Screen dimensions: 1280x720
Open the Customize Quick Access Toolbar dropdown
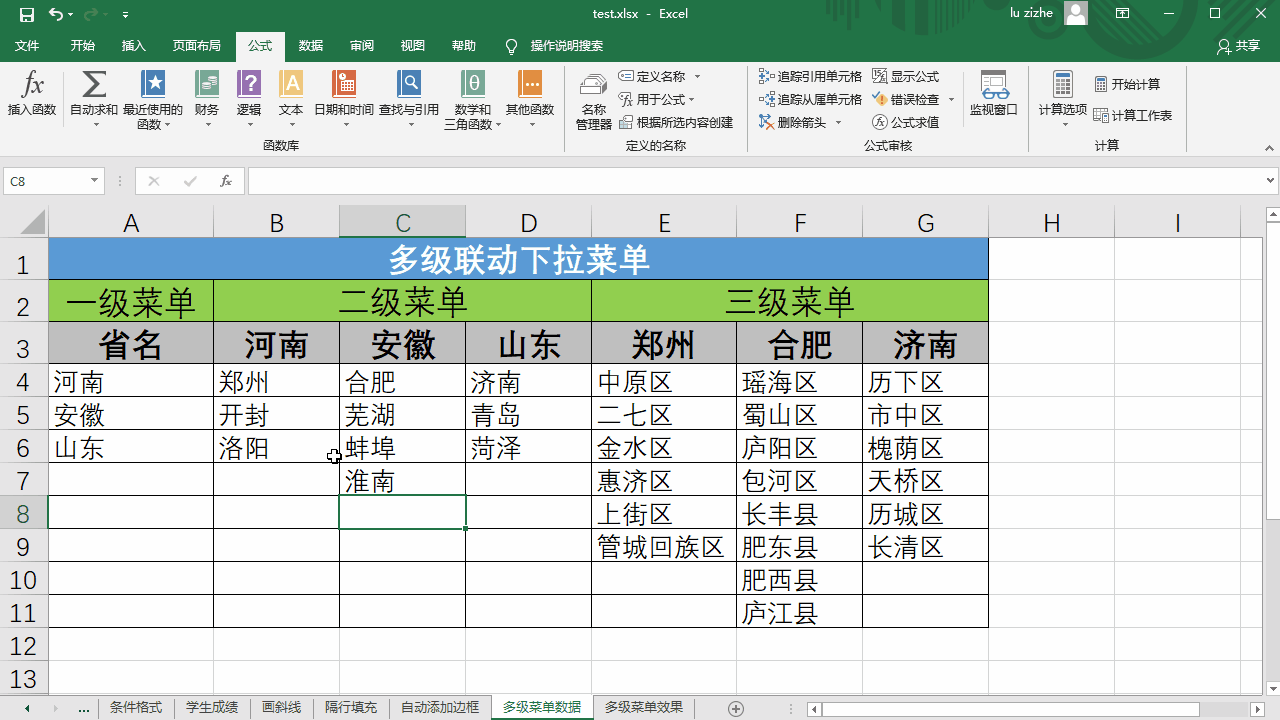point(125,15)
